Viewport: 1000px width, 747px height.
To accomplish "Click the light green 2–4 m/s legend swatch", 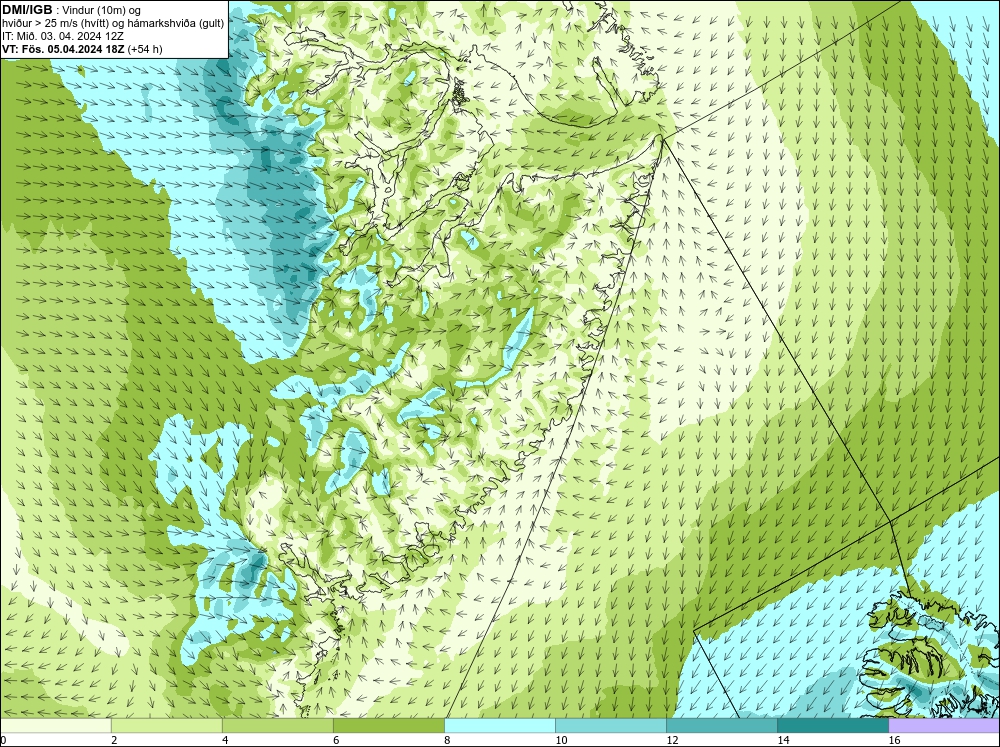I will [x=166, y=725].
